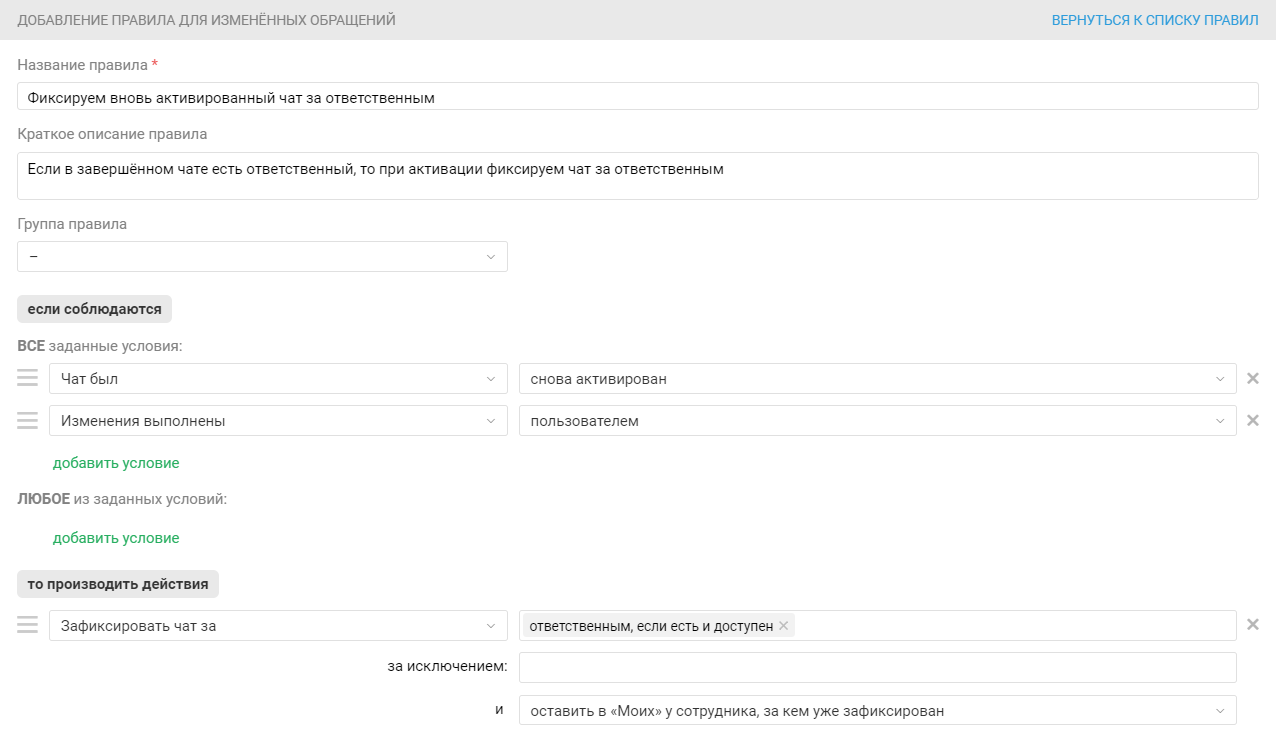The height and width of the screenshot is (742, 1276).
Task: Click drag handle of "Зафиксировать чат за" action
Action: (x=28, y=625)
